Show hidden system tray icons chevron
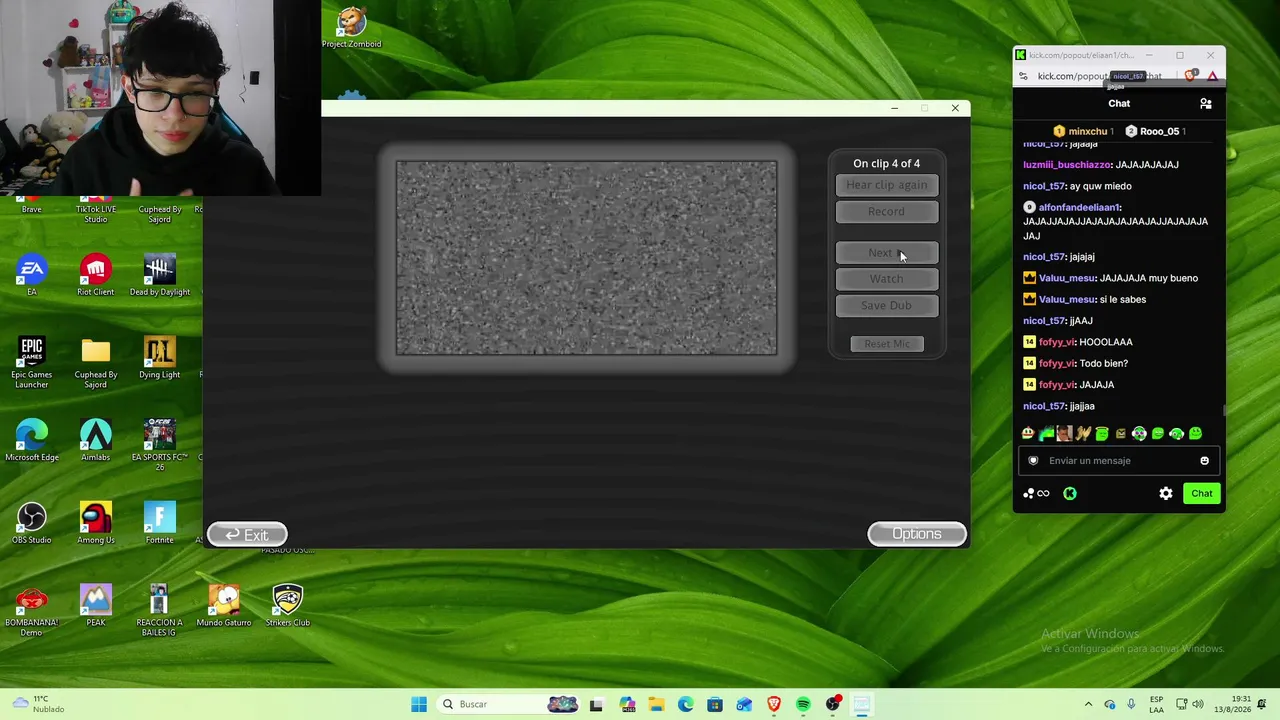Screen dimensions: 1280x720 coord(1089,704)
